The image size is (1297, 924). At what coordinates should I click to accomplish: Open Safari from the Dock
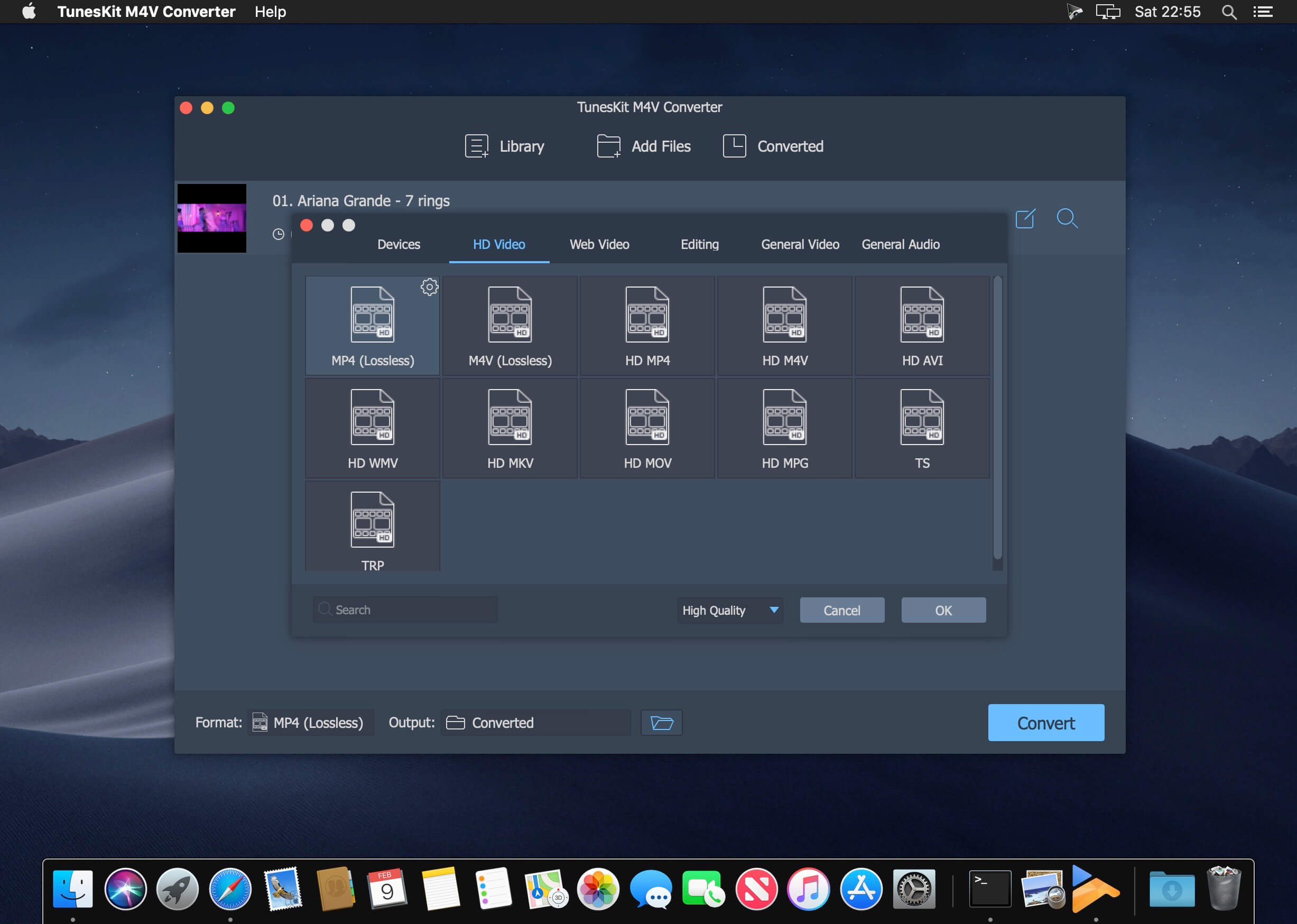(x=230, y=888)
